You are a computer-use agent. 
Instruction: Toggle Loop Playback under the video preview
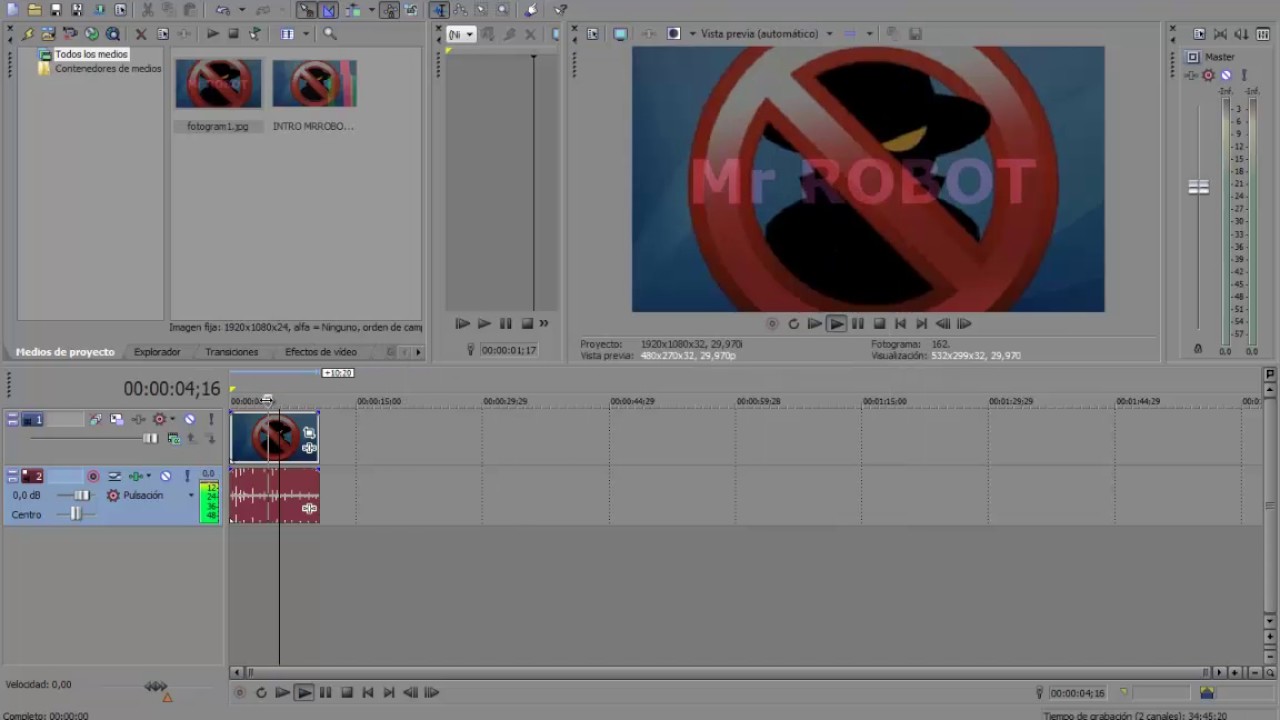click(793, 324)
